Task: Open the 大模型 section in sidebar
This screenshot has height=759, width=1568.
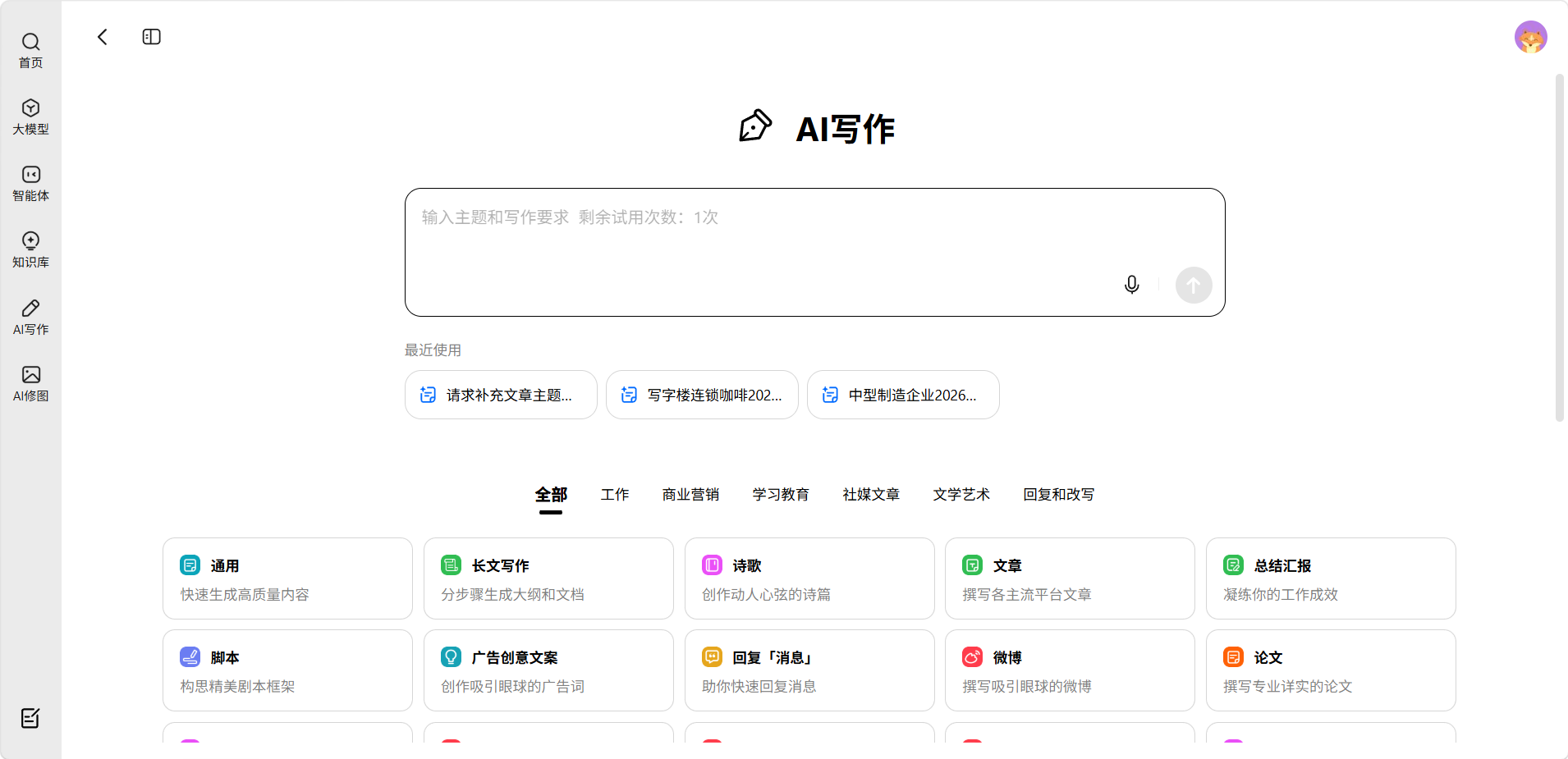Action: [30, 117]
